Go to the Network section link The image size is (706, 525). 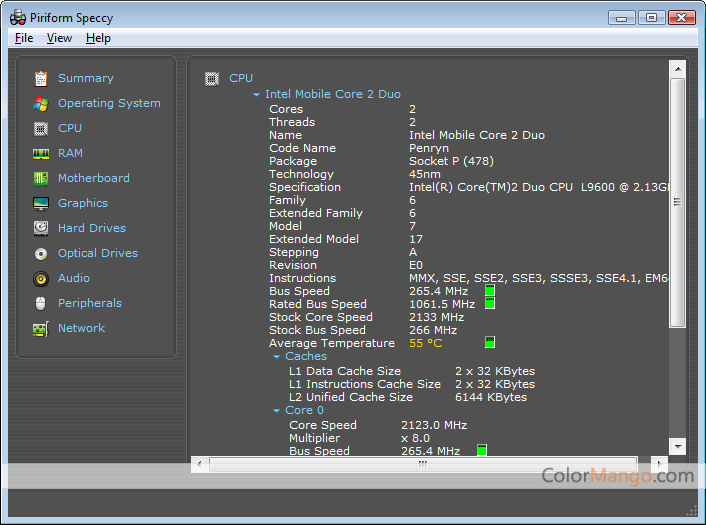81,328
